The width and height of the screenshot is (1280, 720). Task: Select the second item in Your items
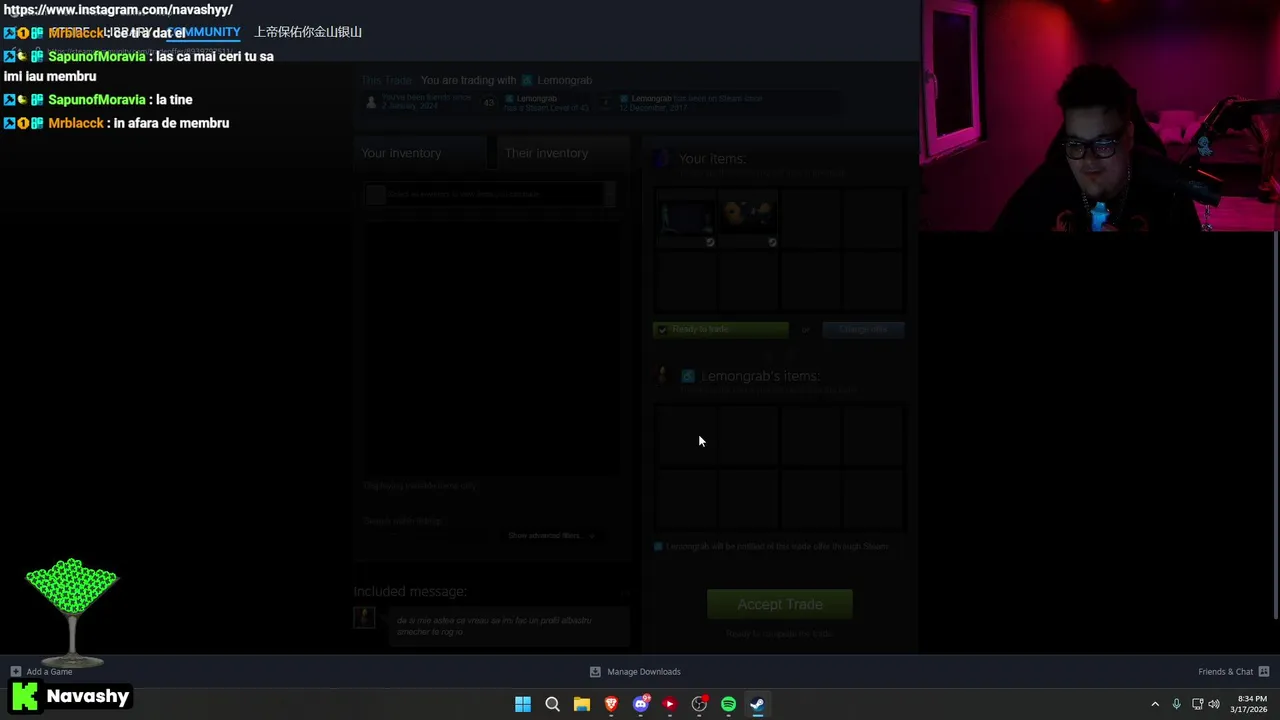[748, 217]
